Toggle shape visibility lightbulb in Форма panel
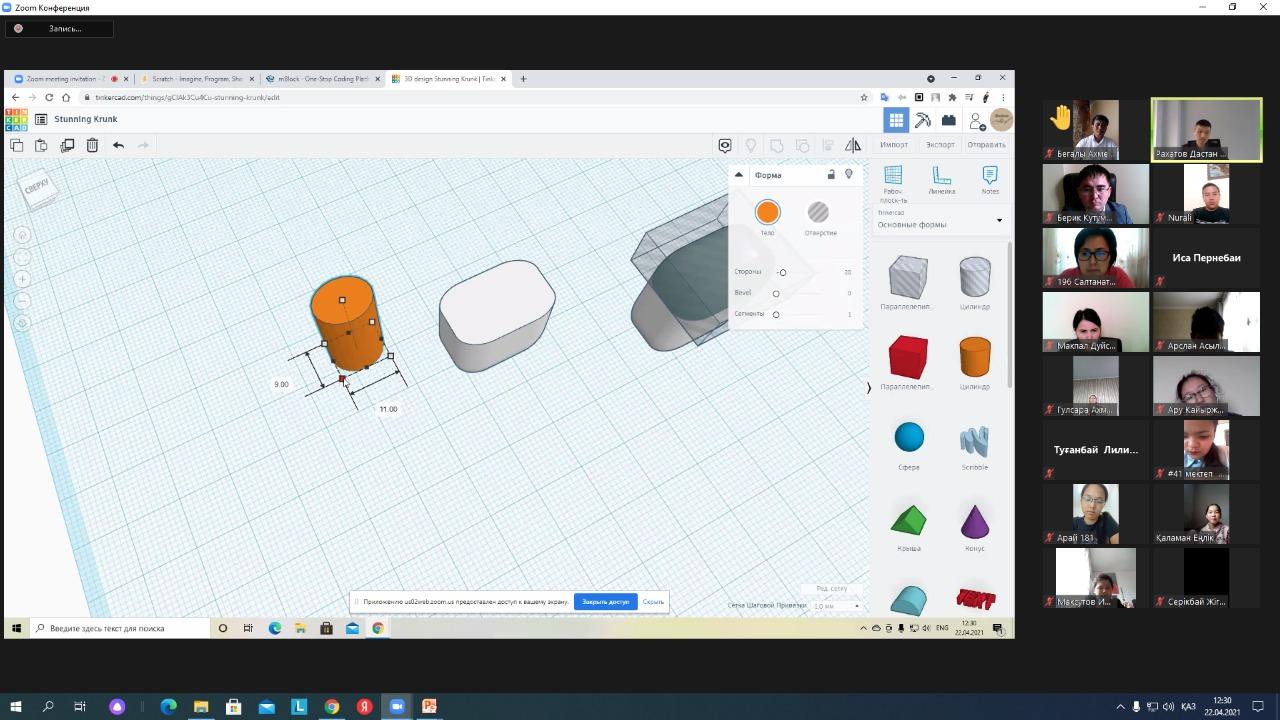Screen dimensions: 1280x720 click(x=849, y=174)
